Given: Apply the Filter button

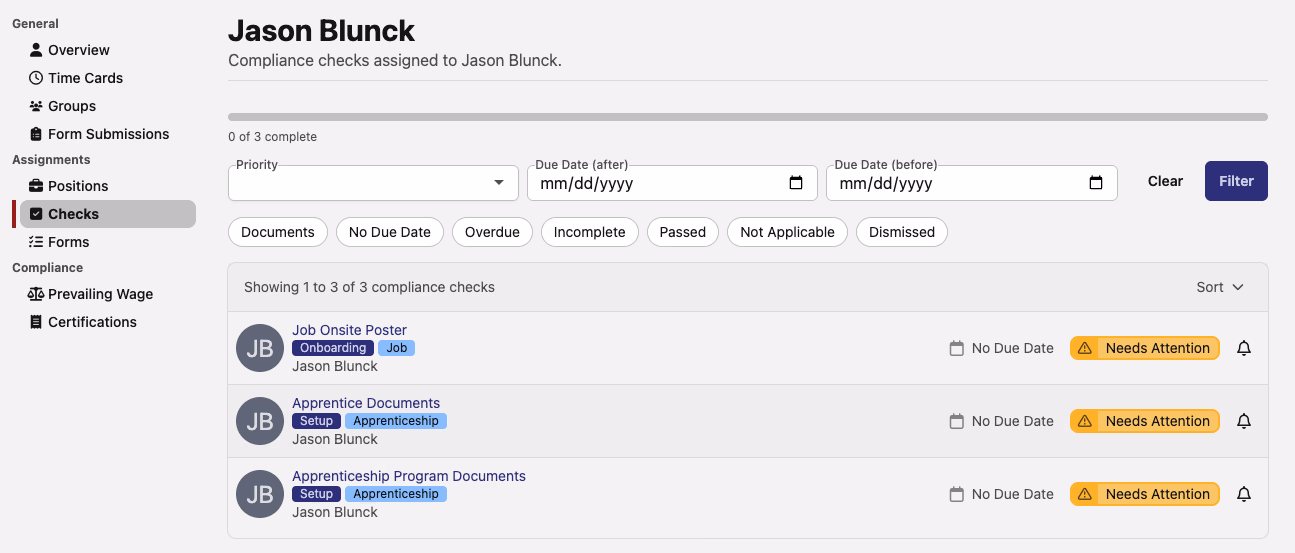Looking at the screenshot, I should point(1236,181).
